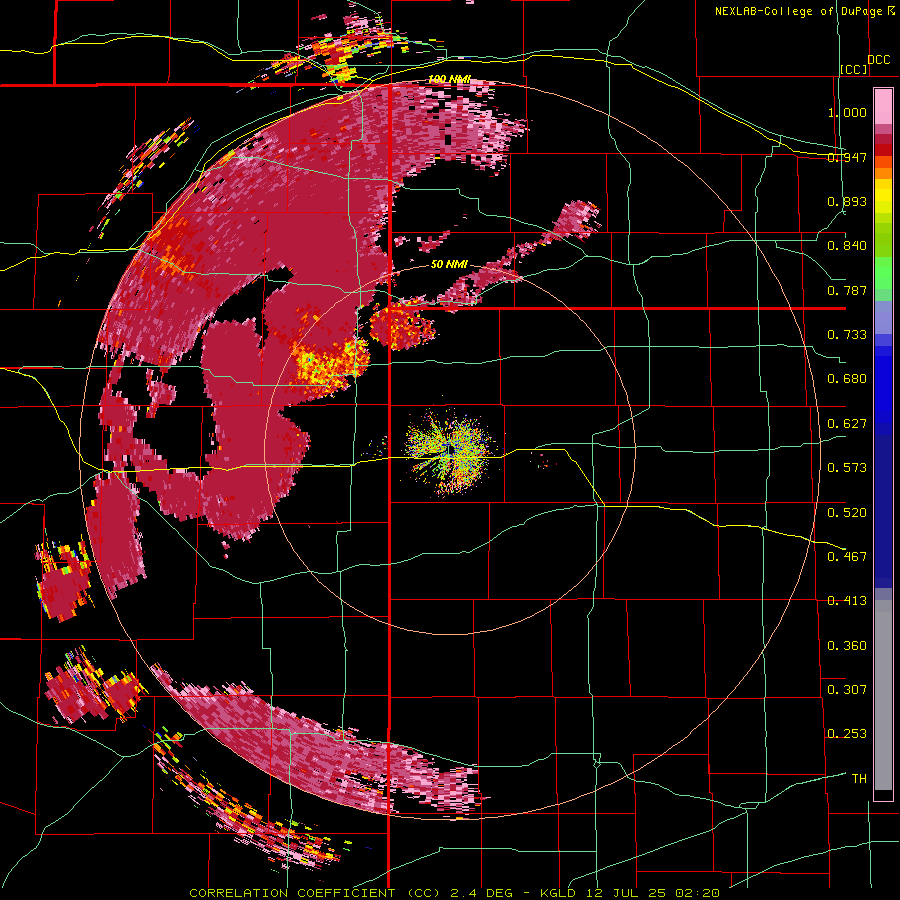900x900 pixels.
Task: Click the 100 NMI range ring label
Action: point(449,79)
